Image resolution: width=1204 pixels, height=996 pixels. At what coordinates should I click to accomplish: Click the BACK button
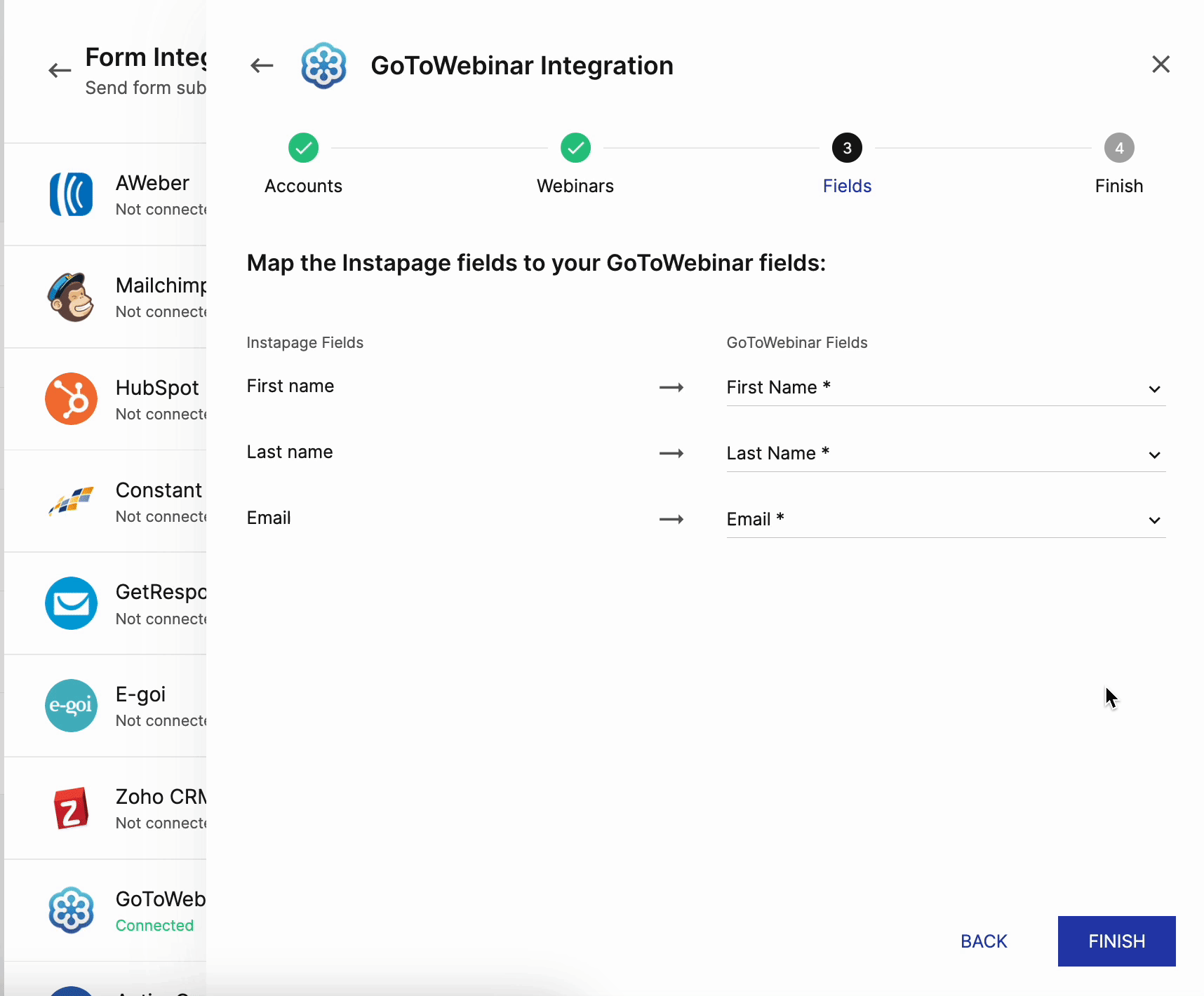click(984, 941)
